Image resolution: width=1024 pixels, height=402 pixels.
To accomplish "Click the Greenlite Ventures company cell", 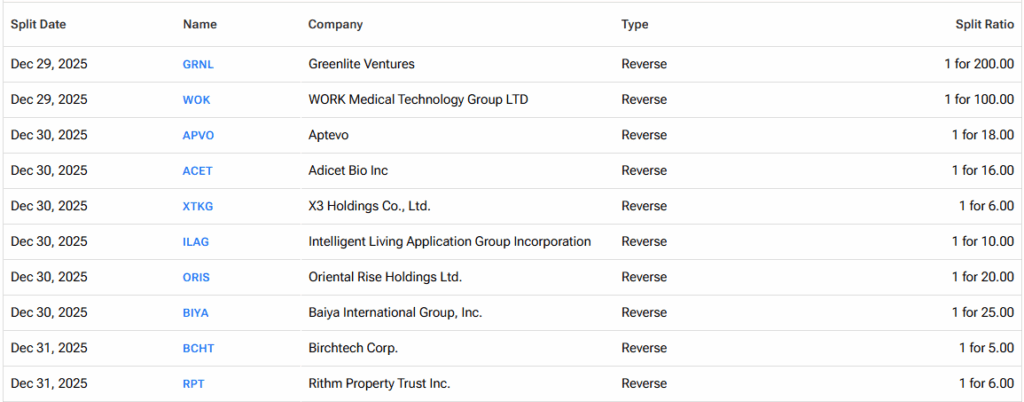I will click(361, 64).
